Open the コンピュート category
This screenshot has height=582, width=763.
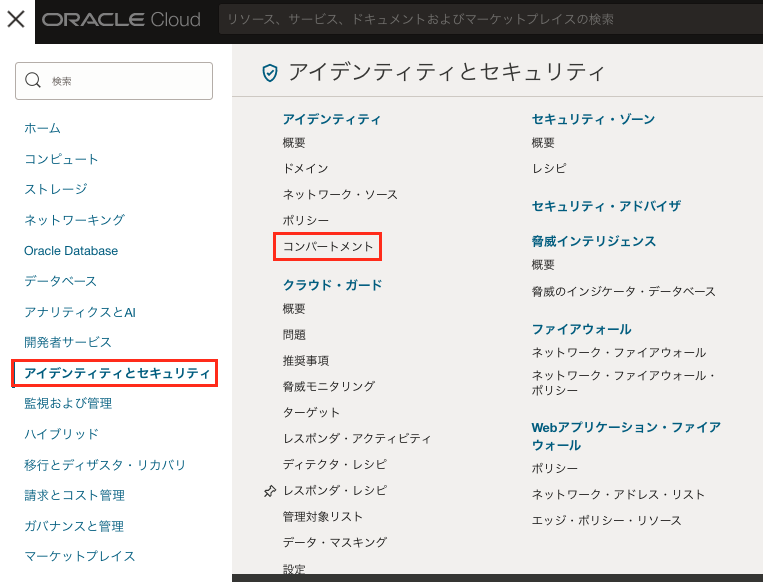coord(61,159)
